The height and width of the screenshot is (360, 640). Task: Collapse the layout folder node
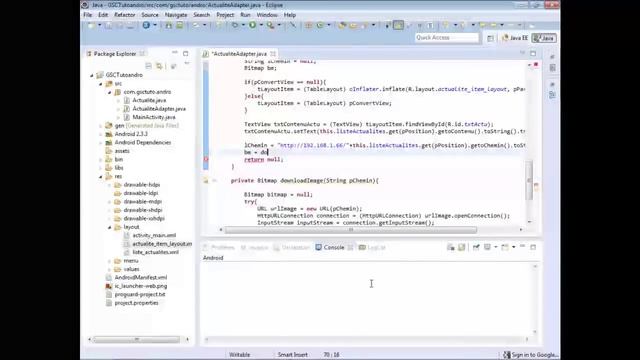pyautogui.click(x=109, y=227)
